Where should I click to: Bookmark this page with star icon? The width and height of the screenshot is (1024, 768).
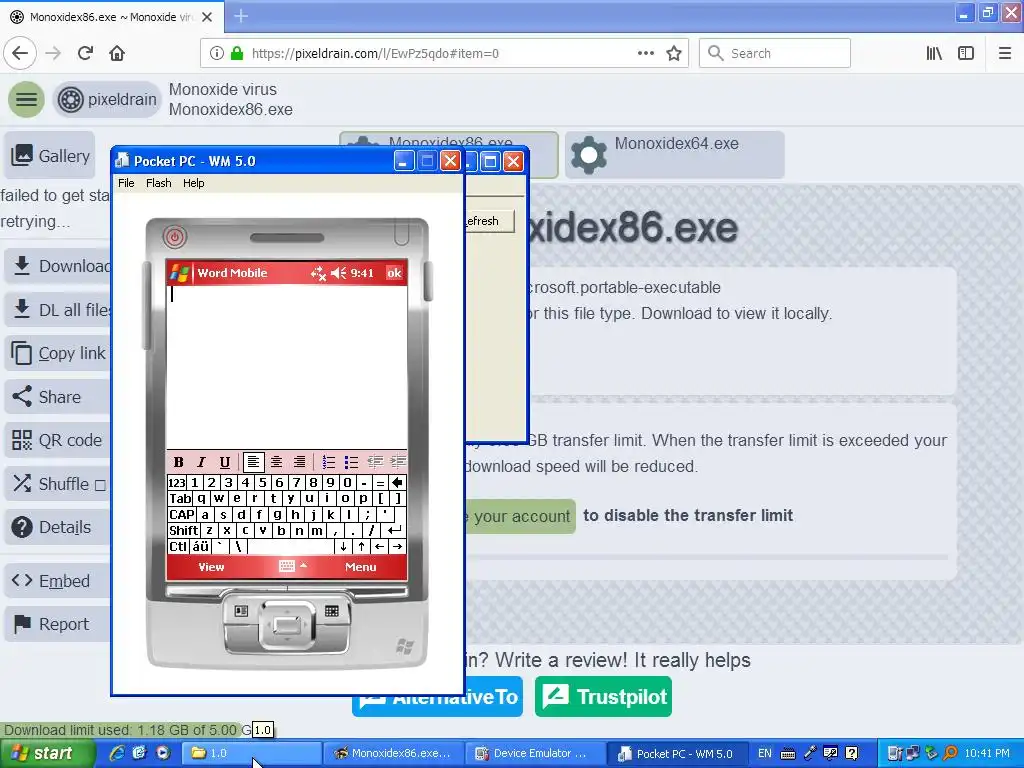pyautogui.click(x=674, y=53)
